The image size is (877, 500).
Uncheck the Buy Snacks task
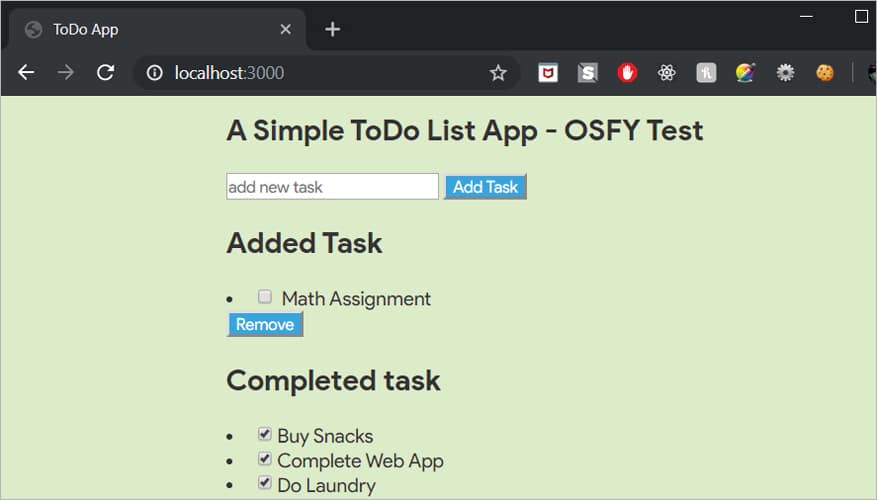(265, 434)
